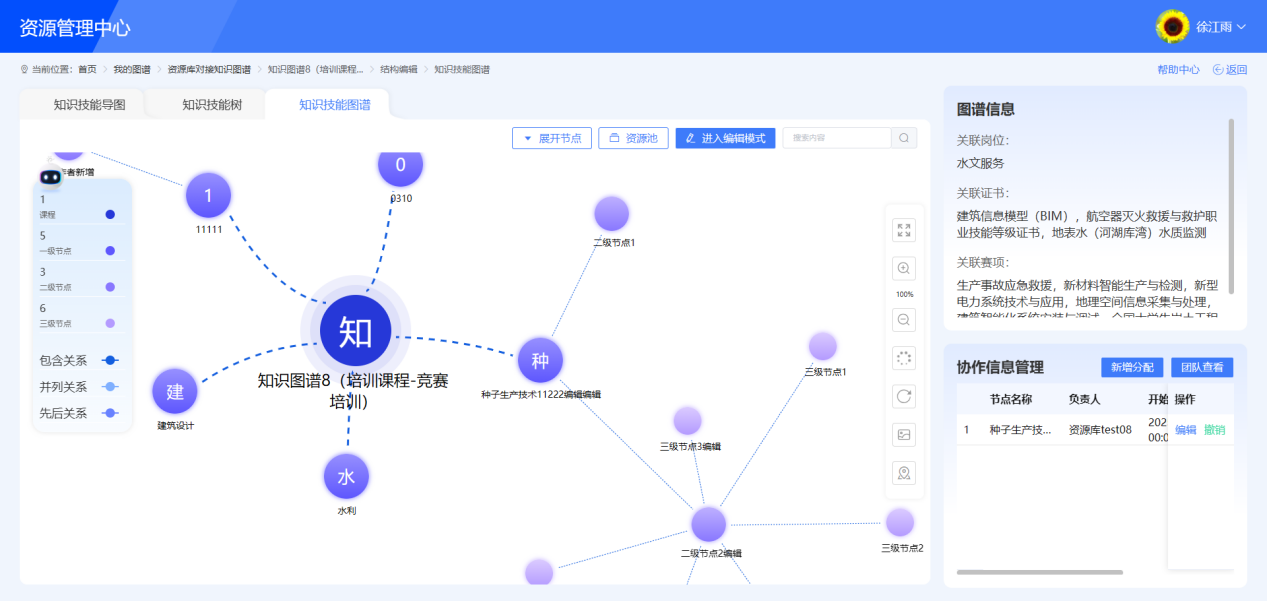
Task: Click the 三级节点 legend color dot
Action: pos(110,323)
